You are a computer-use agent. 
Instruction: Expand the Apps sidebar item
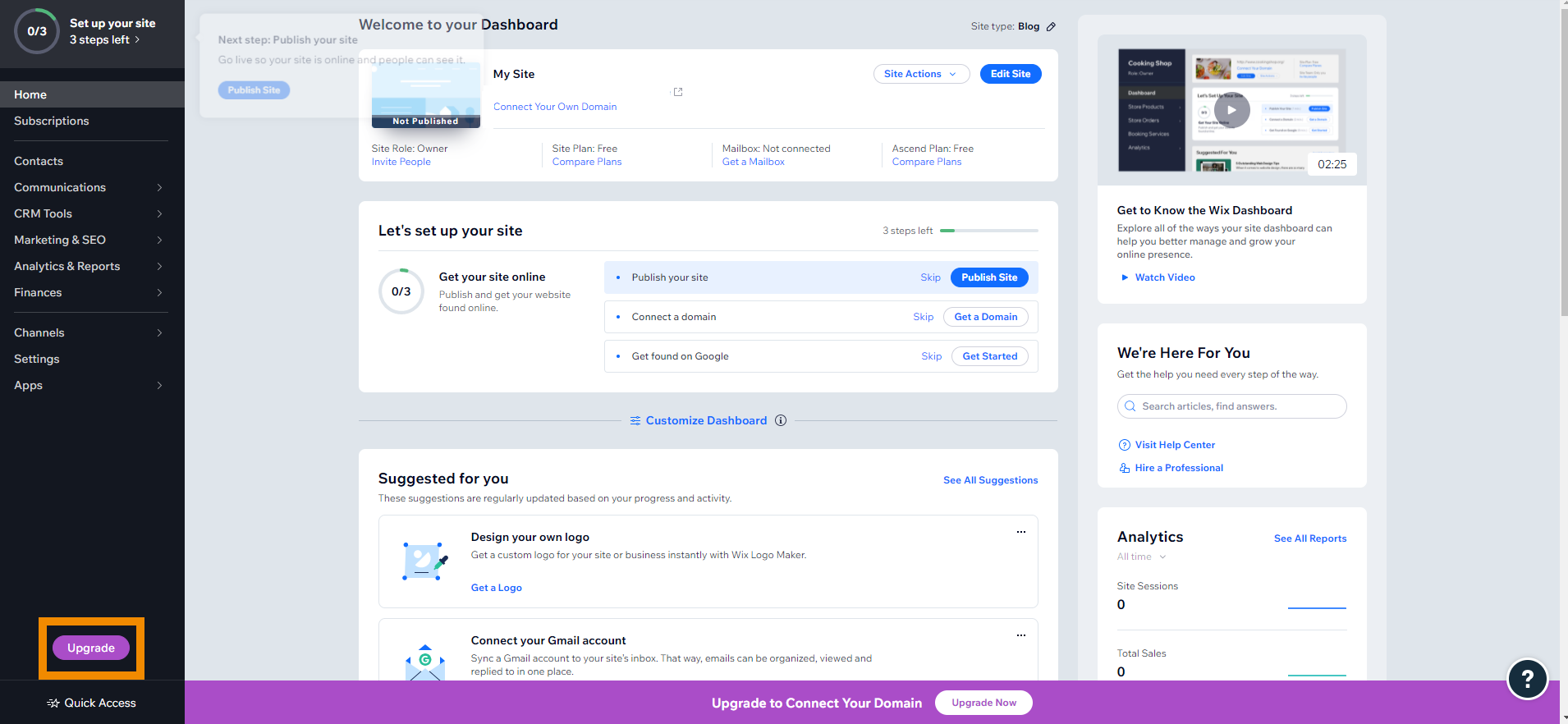click(x=92, y=385)
